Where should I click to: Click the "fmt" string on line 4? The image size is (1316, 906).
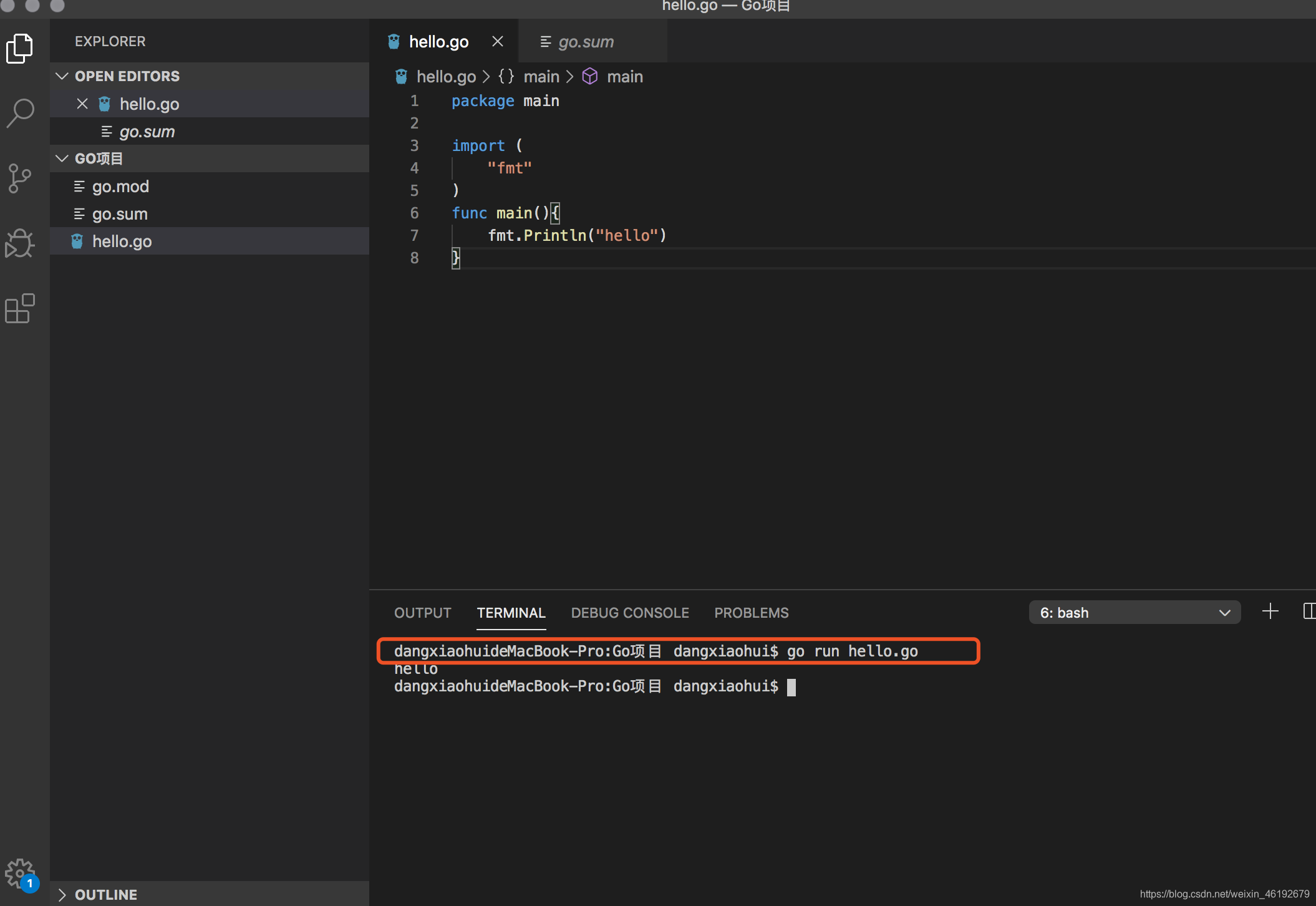(x=510, y=168)
